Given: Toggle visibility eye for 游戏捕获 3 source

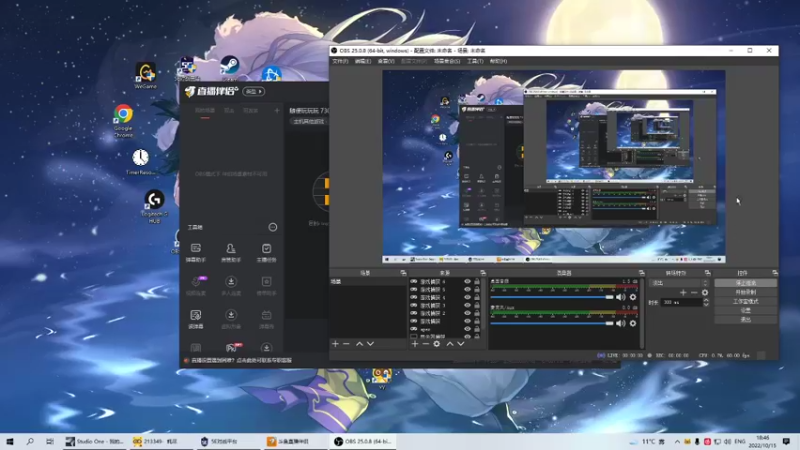Looking at the screenshot, I should 467,305.
